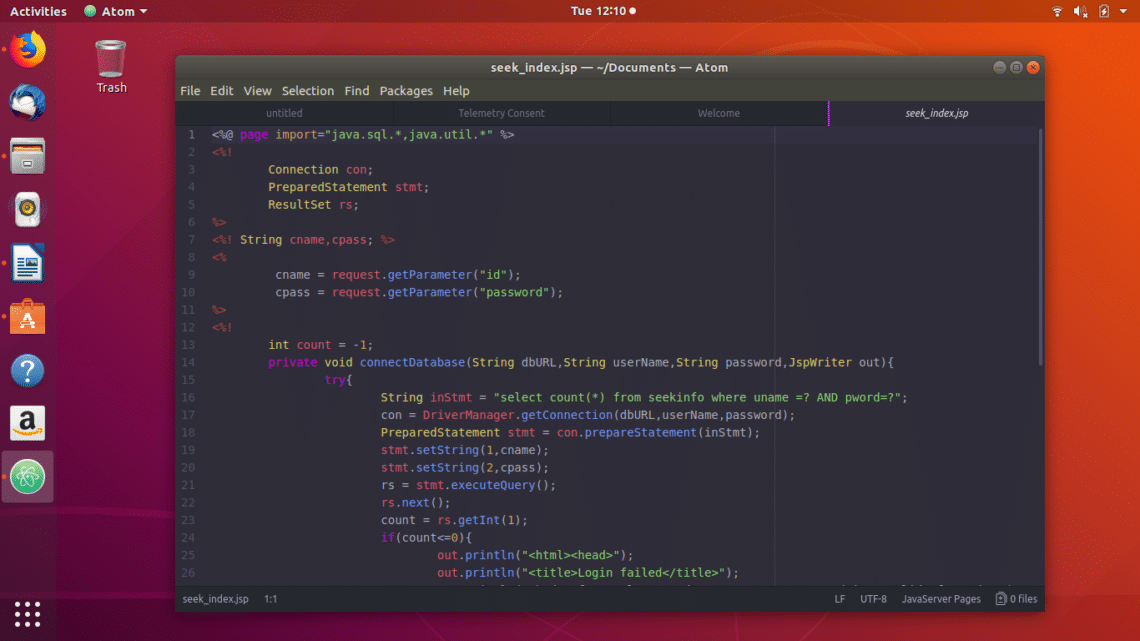Click the Amazon dock icon
1140x641 pixels.
click(28, 423)
